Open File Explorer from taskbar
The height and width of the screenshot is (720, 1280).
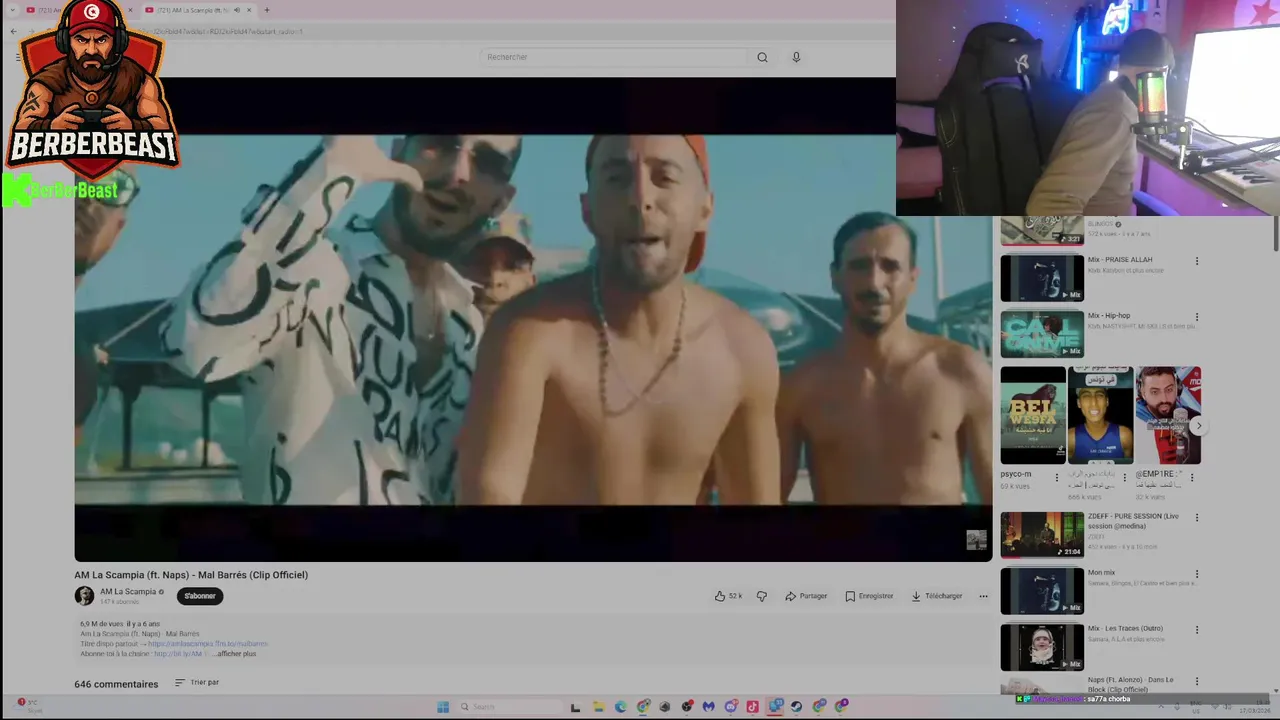point(598,707)
